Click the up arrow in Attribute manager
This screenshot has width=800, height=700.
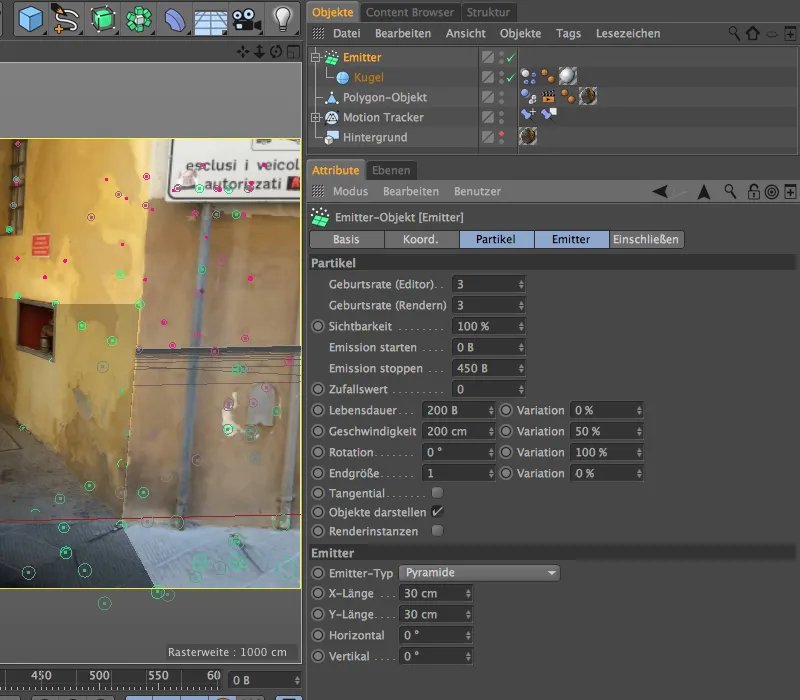point(704,192)
